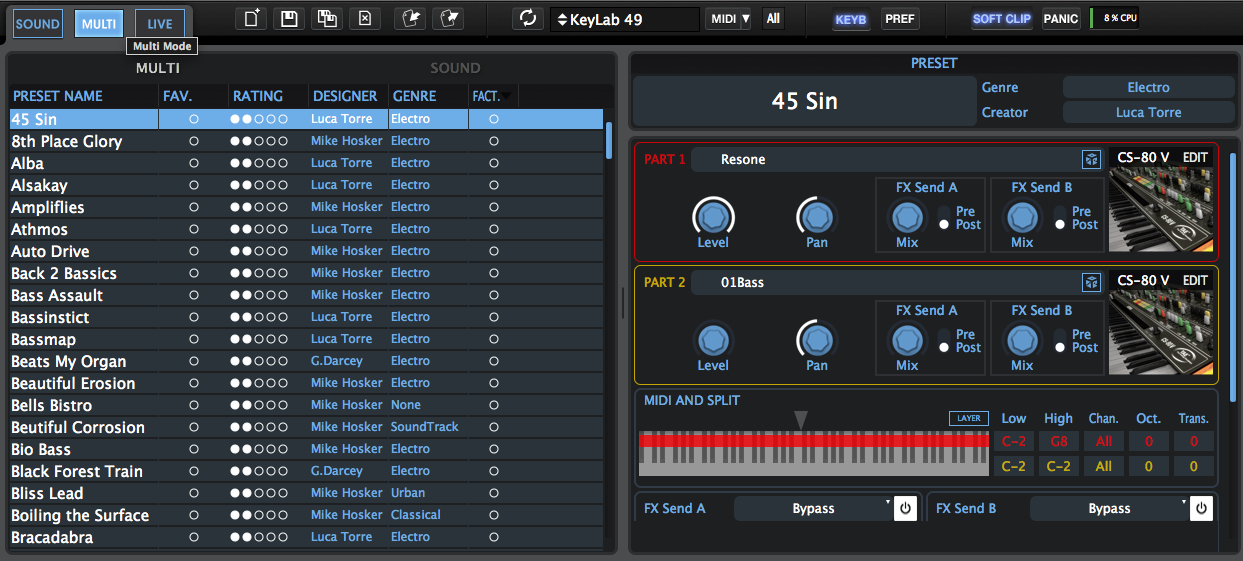Click the export preset icon
The height and width of the screenshot is (561, 1243).
(450, 19)
